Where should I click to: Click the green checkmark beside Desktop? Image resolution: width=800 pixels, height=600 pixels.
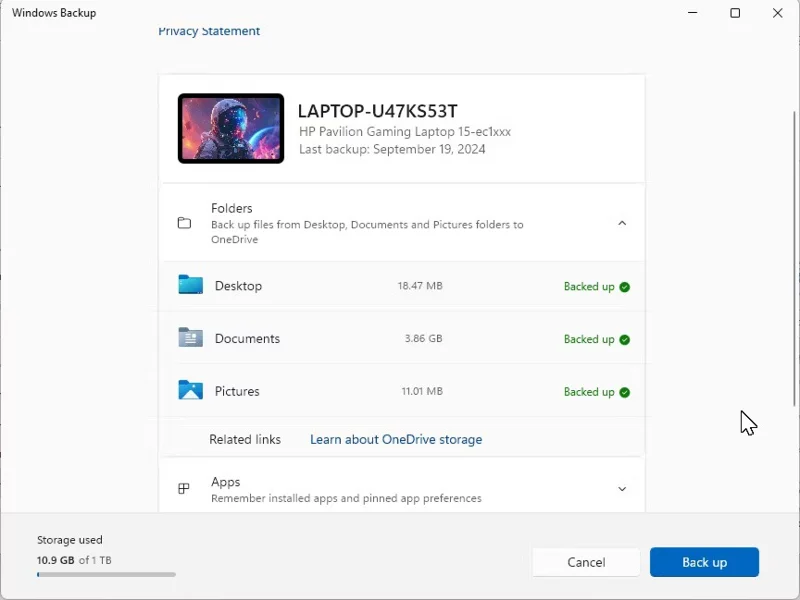click(625, 287)
